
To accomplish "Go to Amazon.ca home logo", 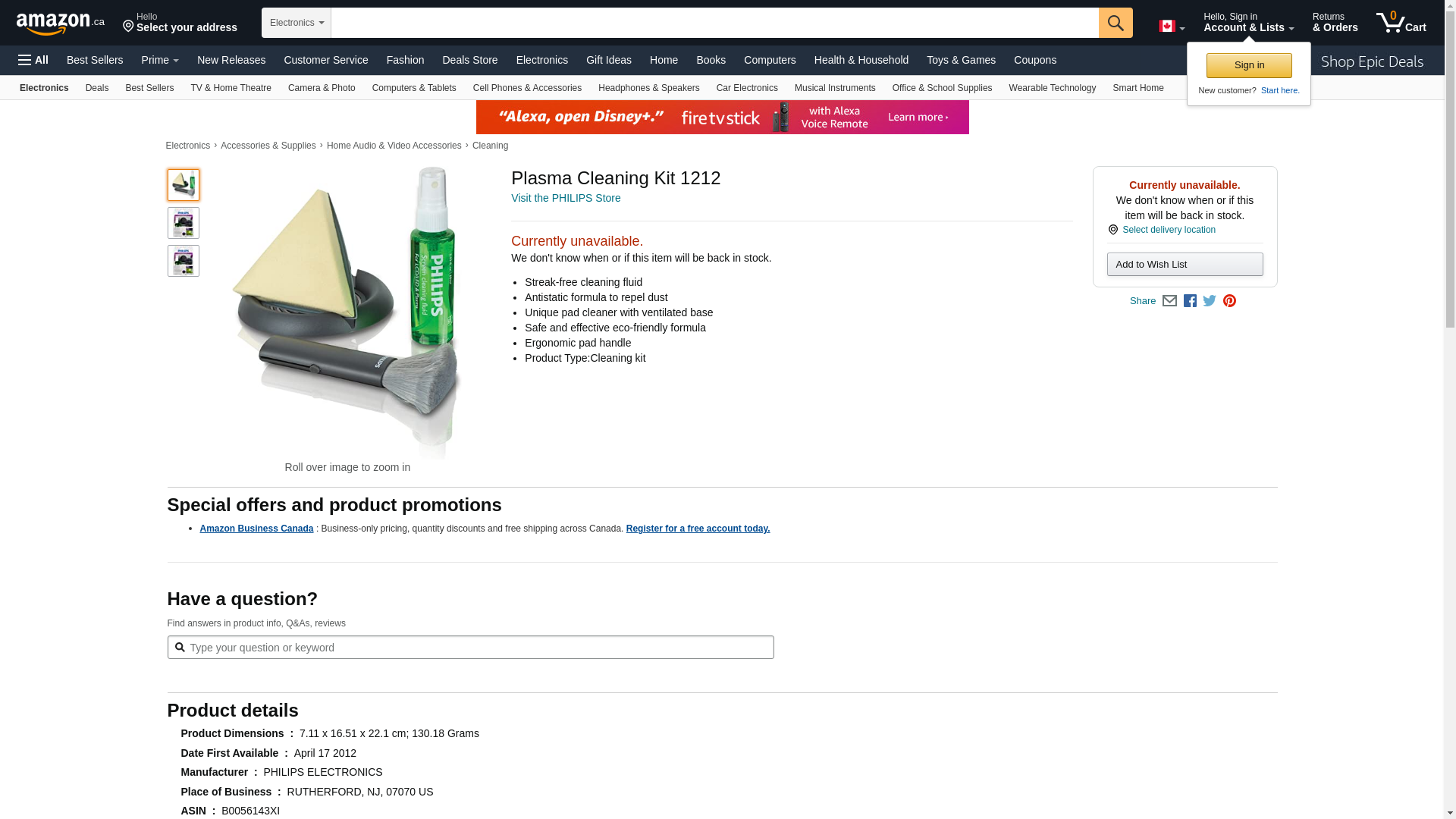I will (60, 24).
